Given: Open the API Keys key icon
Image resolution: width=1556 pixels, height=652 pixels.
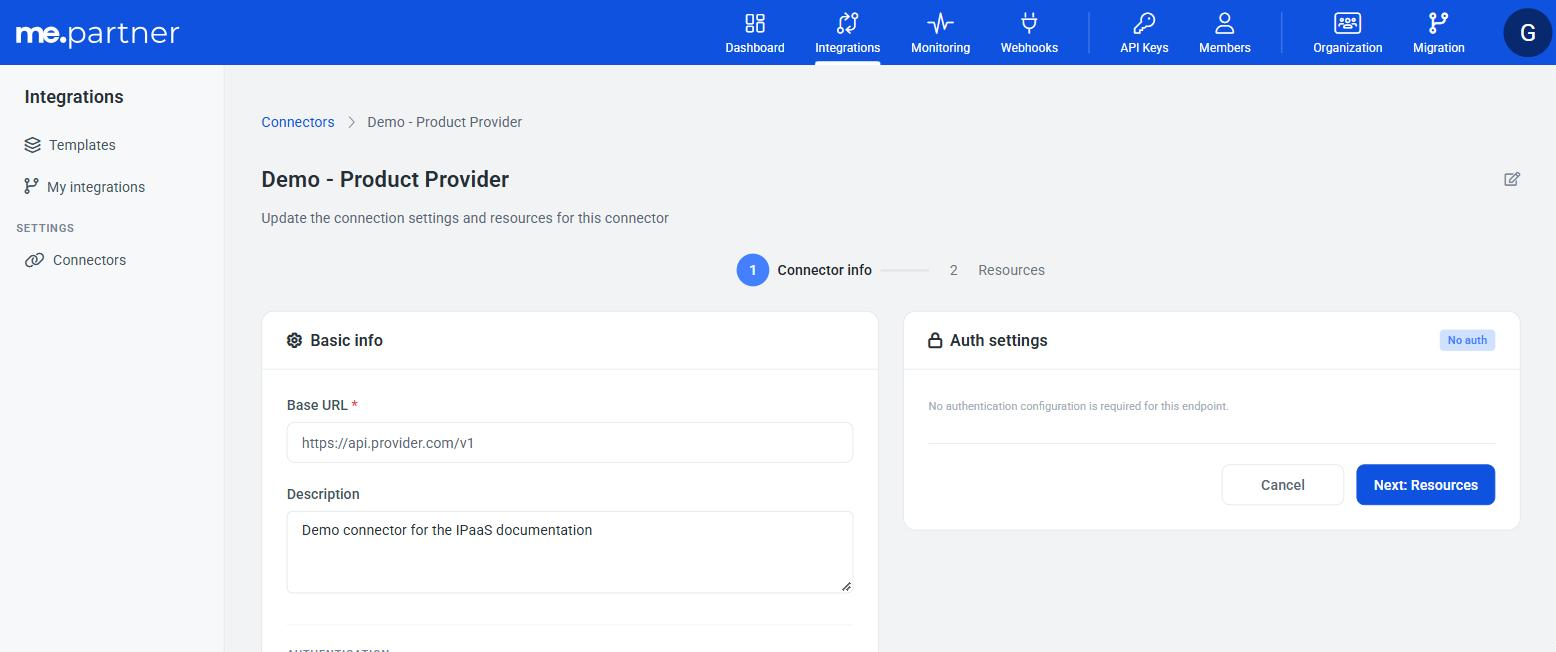Looking at the screenshot, I should click(x=1144, y=23).
